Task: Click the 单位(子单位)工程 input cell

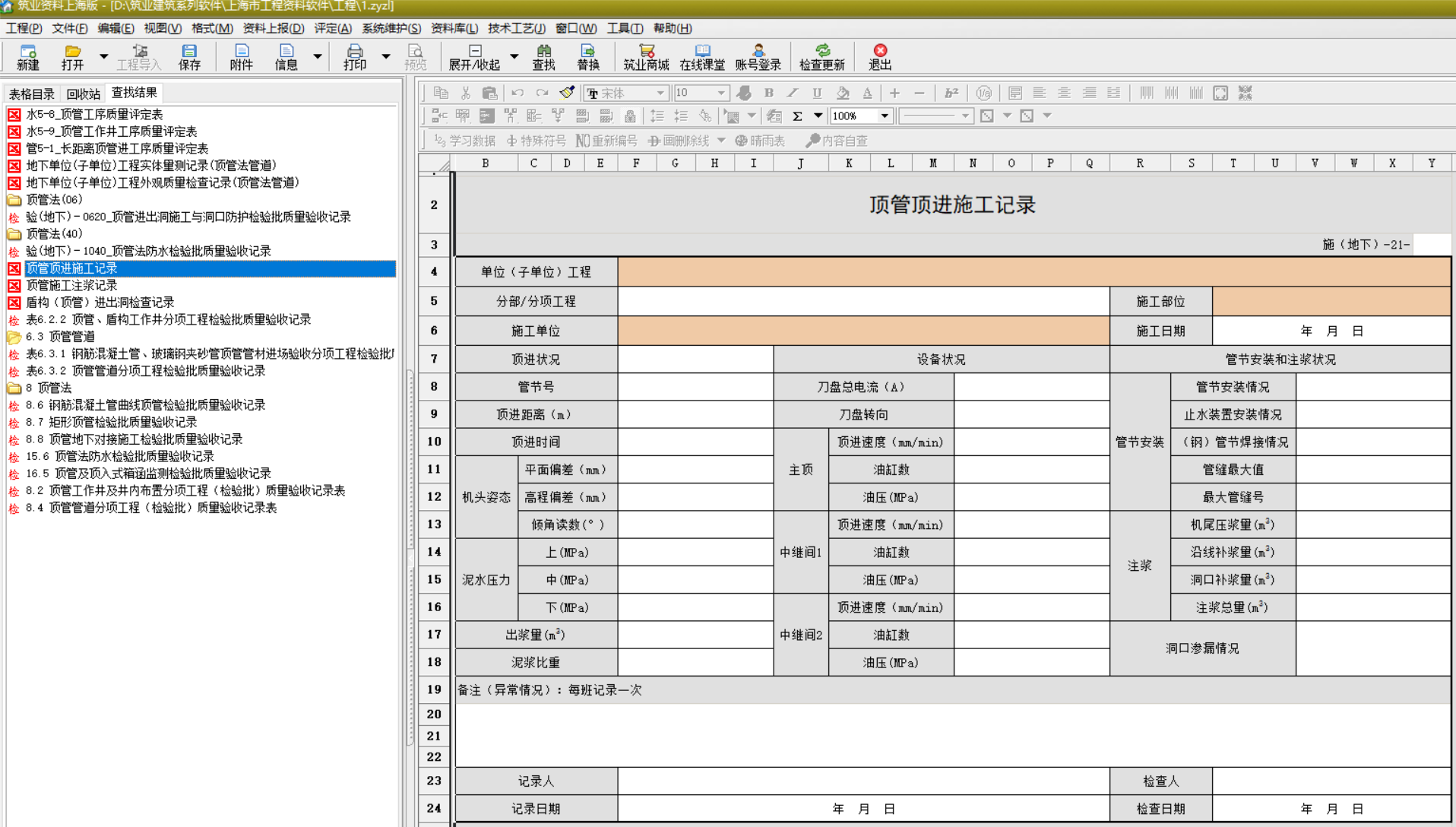Action: pyautogui.click(x=1034, y=272)
